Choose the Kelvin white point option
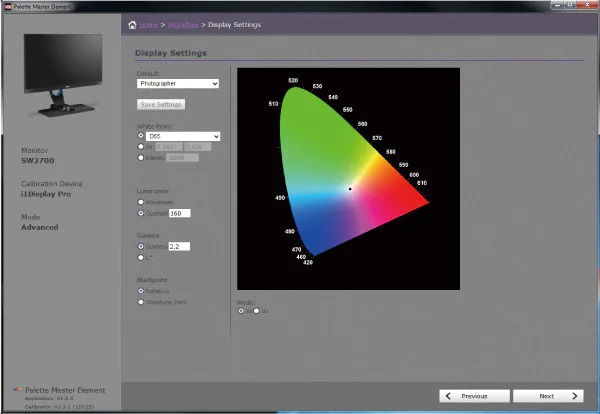Viewport: 600px width, 414px height. [x=140, y=157]
